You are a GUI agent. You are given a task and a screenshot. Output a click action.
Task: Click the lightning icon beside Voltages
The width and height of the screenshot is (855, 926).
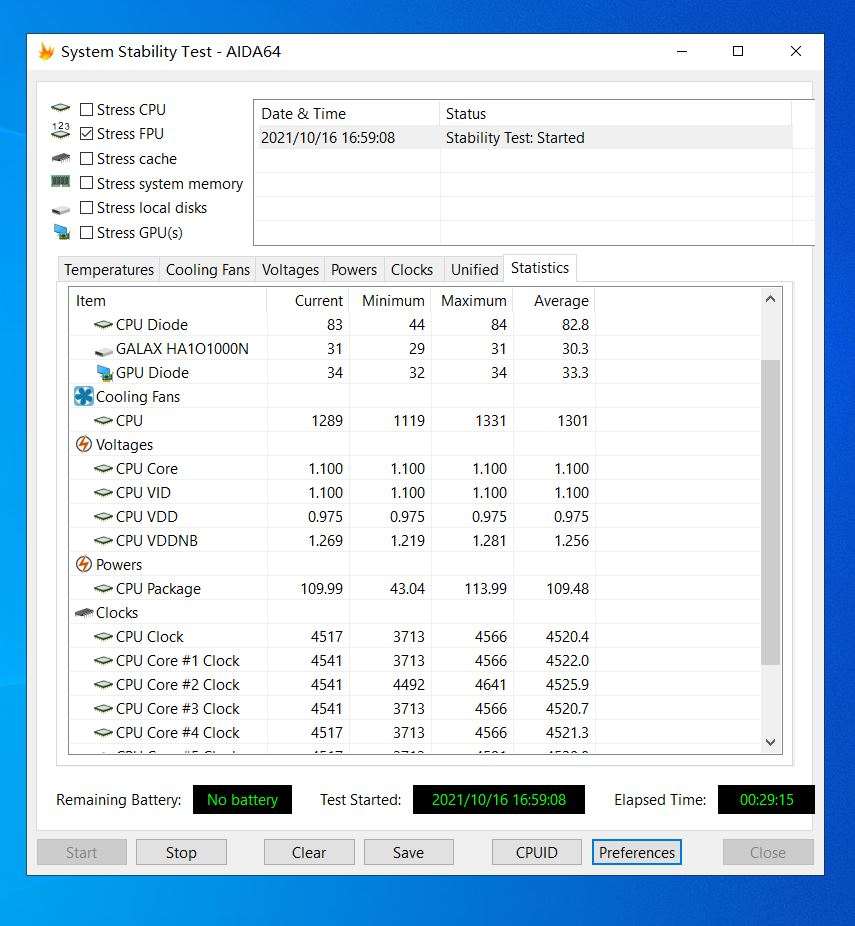click(x=83, y=444)
